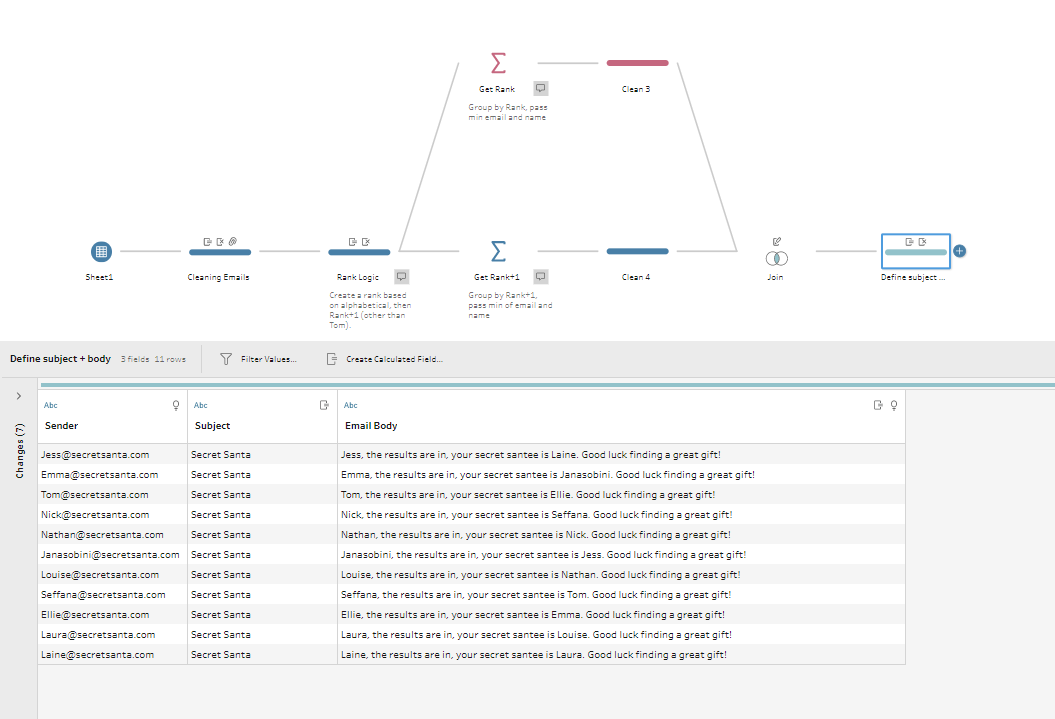Select the Cleaning Emails step bar
Image resolution: width=1055 pixels, height=719 pixels.
pos(220,252)
